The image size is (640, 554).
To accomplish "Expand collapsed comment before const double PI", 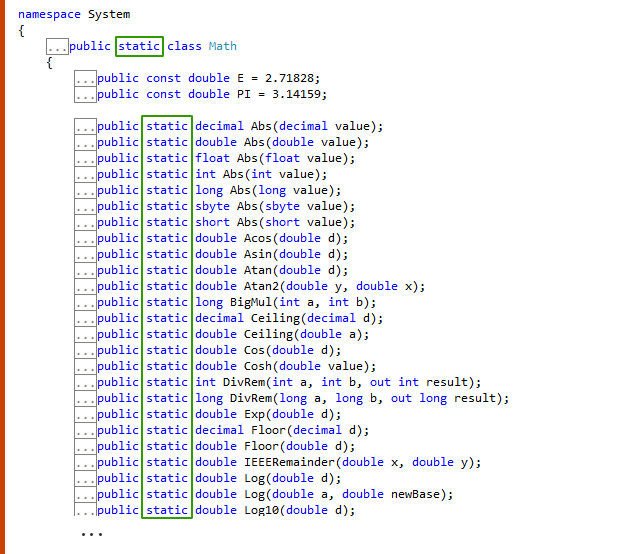I will pyautogui.click(x=85, y=94).
